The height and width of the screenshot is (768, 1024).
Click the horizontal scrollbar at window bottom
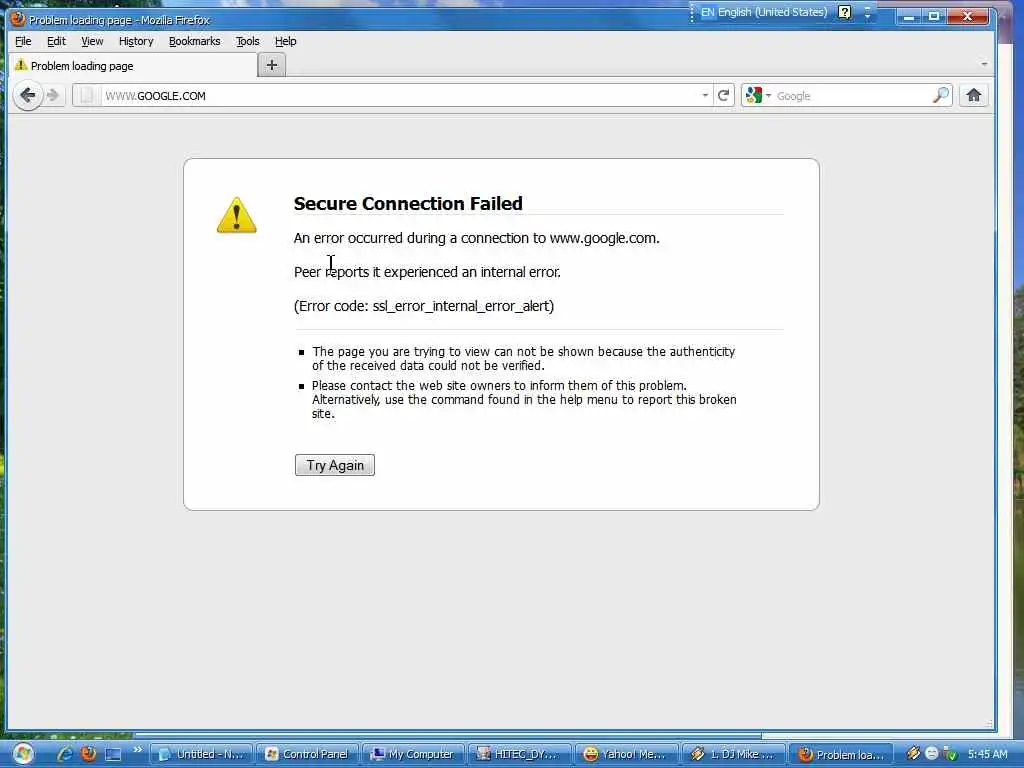(x=447, y=735)
